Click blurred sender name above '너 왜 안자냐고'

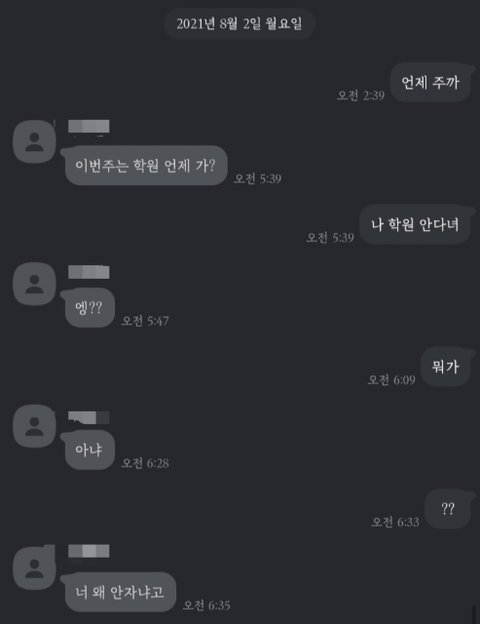pyautogui.click(x=88, y=551)
